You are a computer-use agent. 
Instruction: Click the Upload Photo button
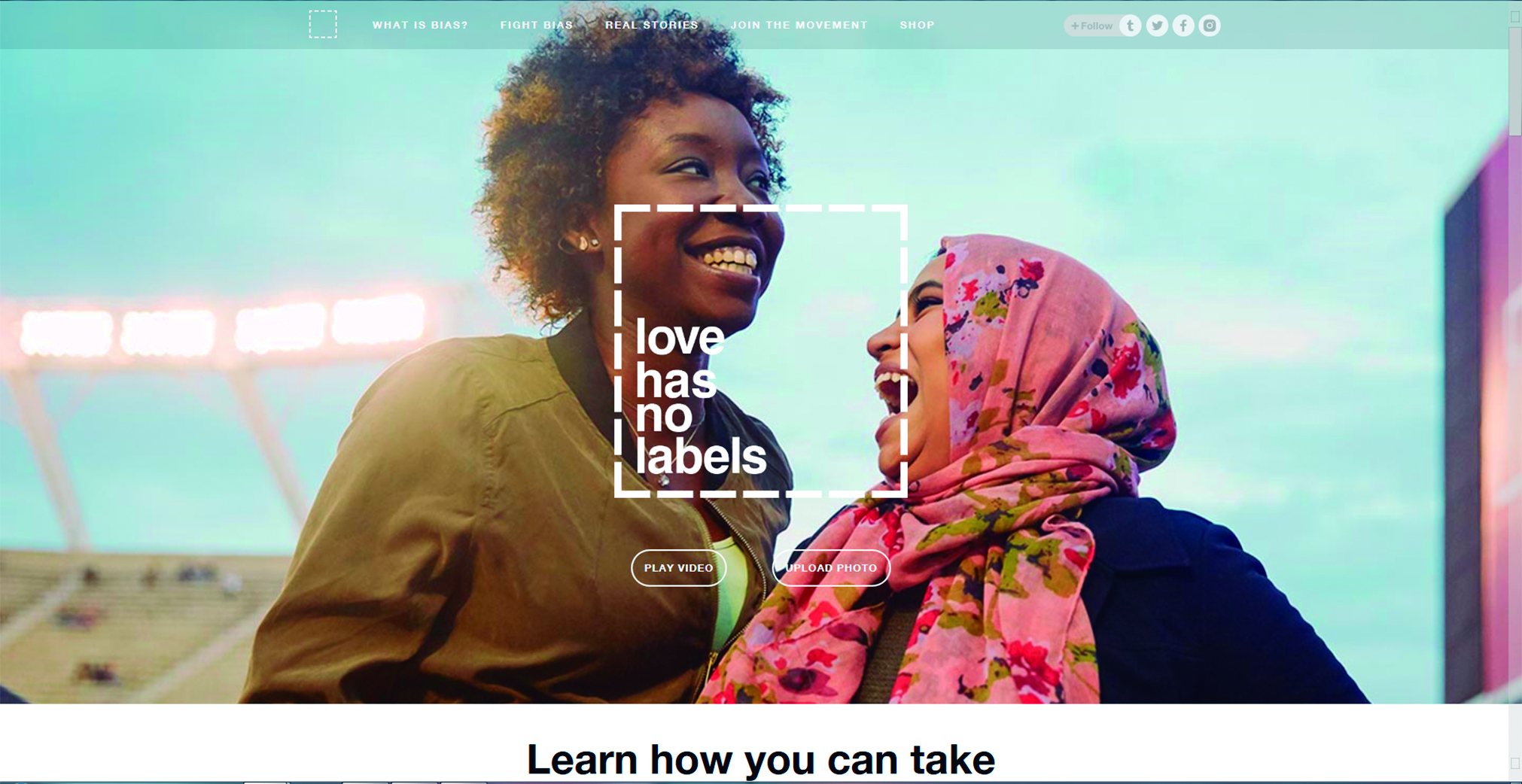[831, 568]
